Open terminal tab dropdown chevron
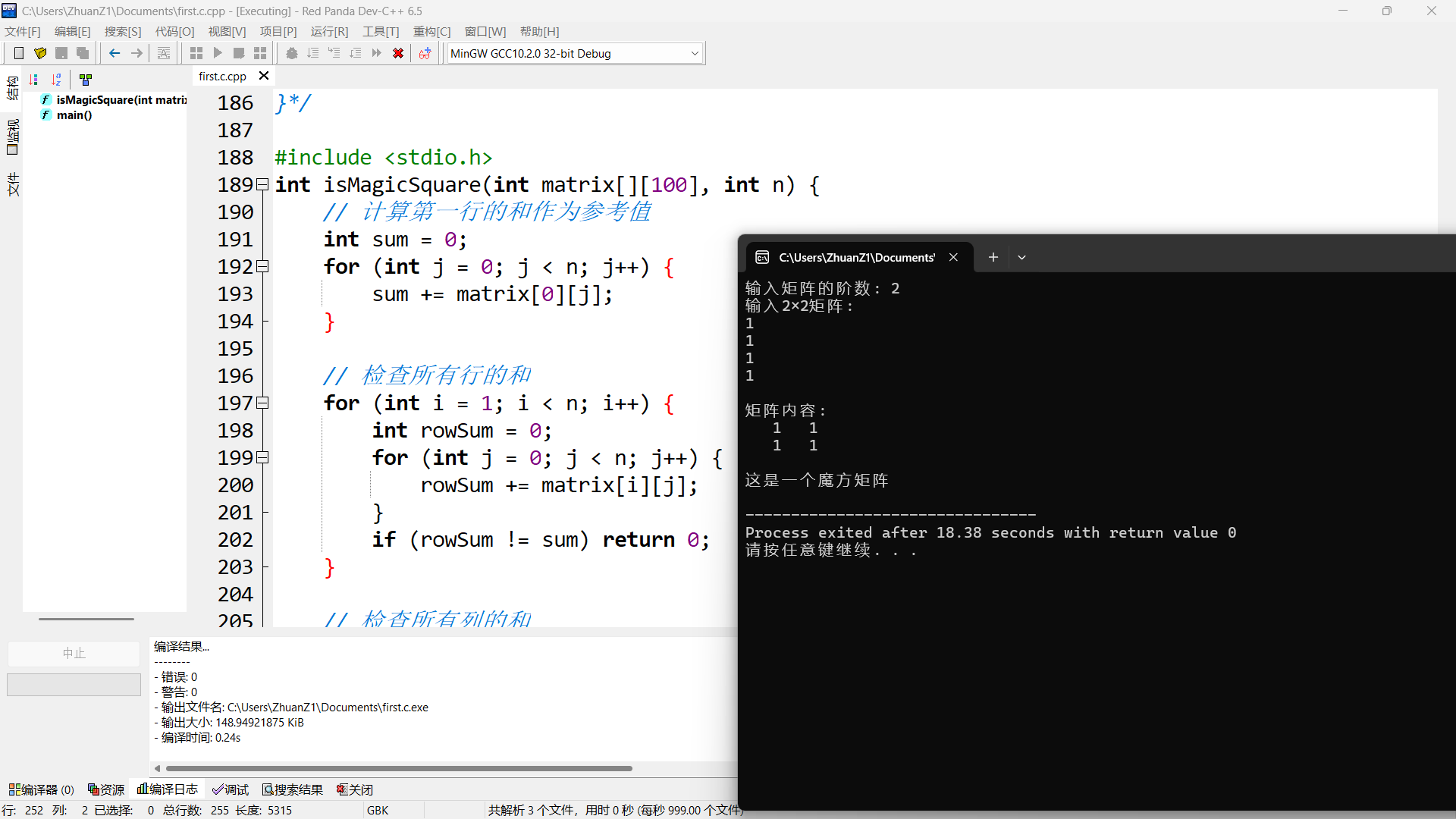The width and height of the screenshot is (1456, 819). pyautogui.click(x=1021, y=257)
